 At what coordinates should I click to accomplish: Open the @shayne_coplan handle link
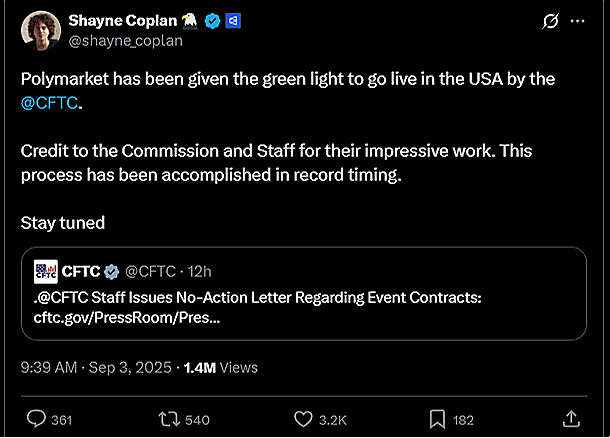pos(125,41)
